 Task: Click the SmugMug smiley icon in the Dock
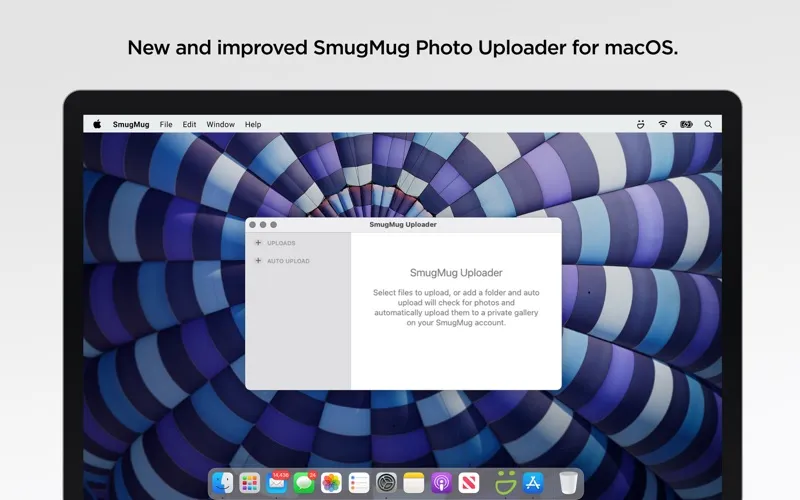click(505, 483)
